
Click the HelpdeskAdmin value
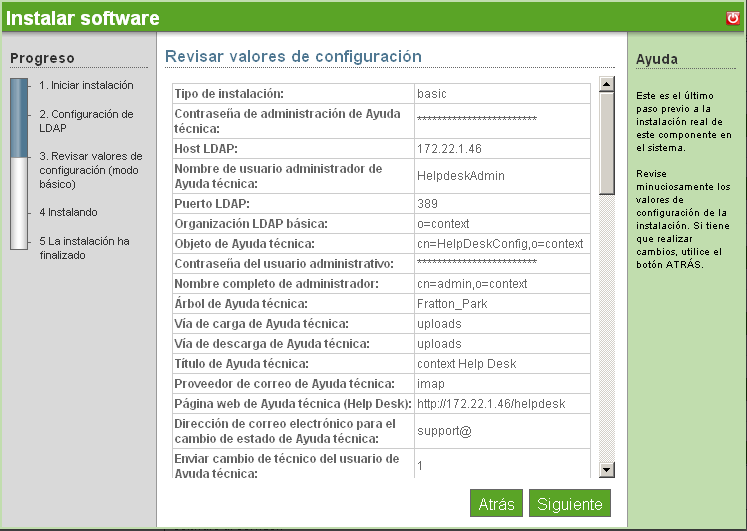click(x=461, y=176)
